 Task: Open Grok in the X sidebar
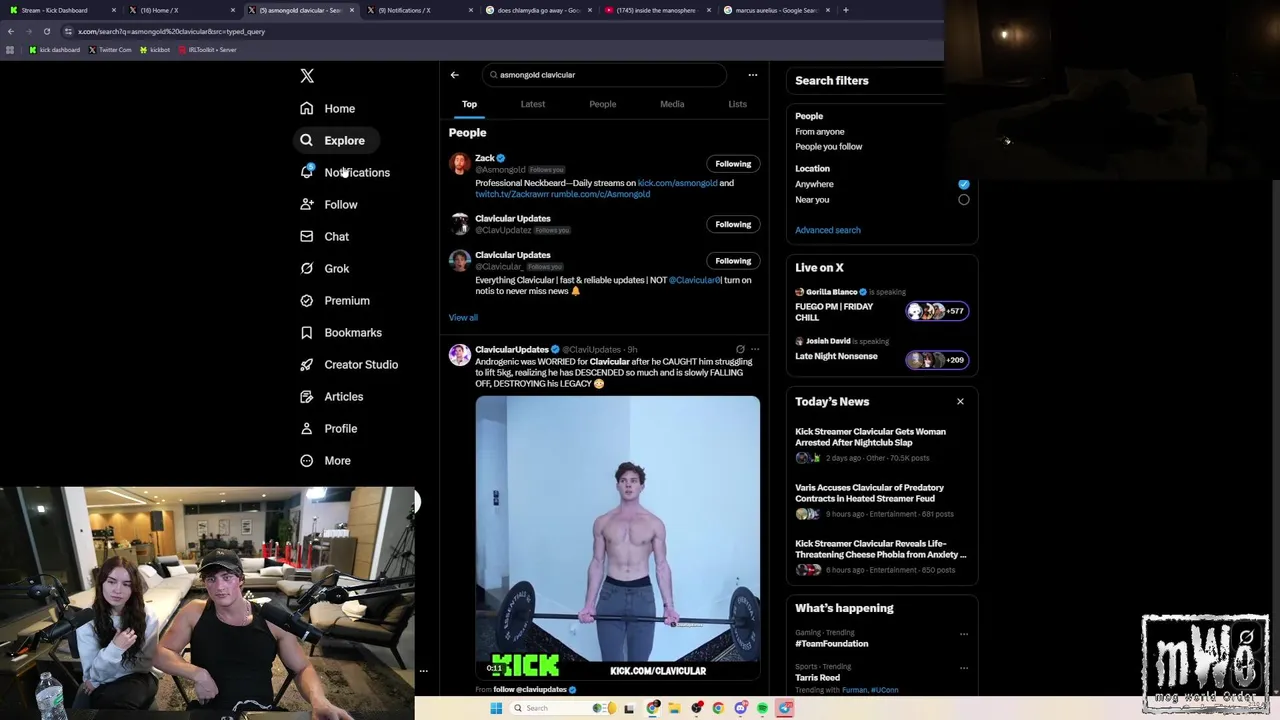(x=325, y=268)
